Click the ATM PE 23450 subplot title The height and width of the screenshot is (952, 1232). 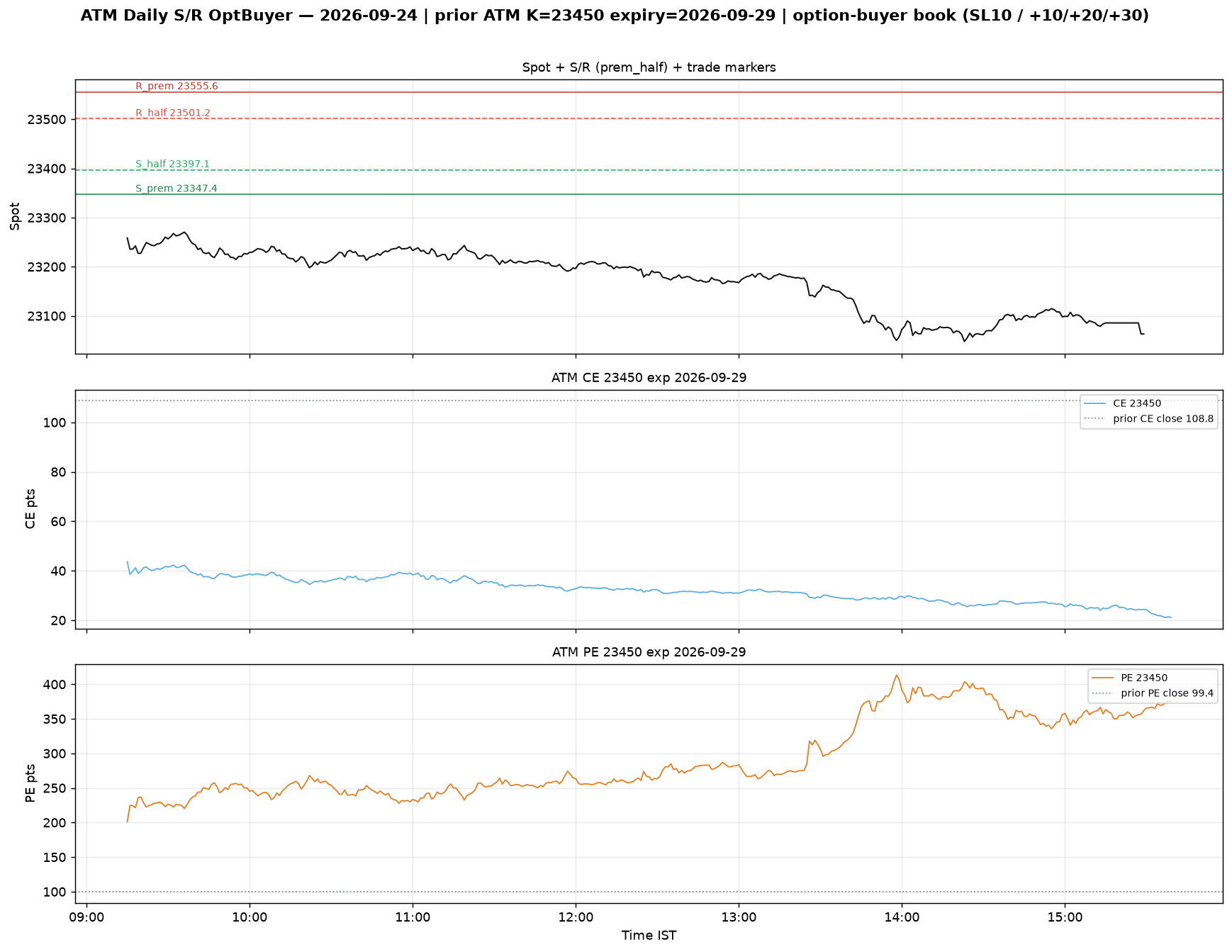tap(649, 652)
